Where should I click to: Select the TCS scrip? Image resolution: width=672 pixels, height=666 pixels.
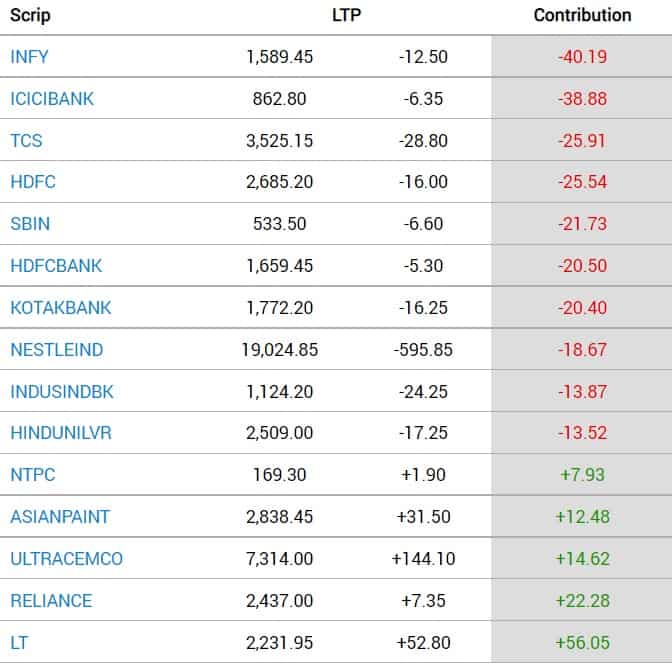pyautogui.click(x=26, y=141)
